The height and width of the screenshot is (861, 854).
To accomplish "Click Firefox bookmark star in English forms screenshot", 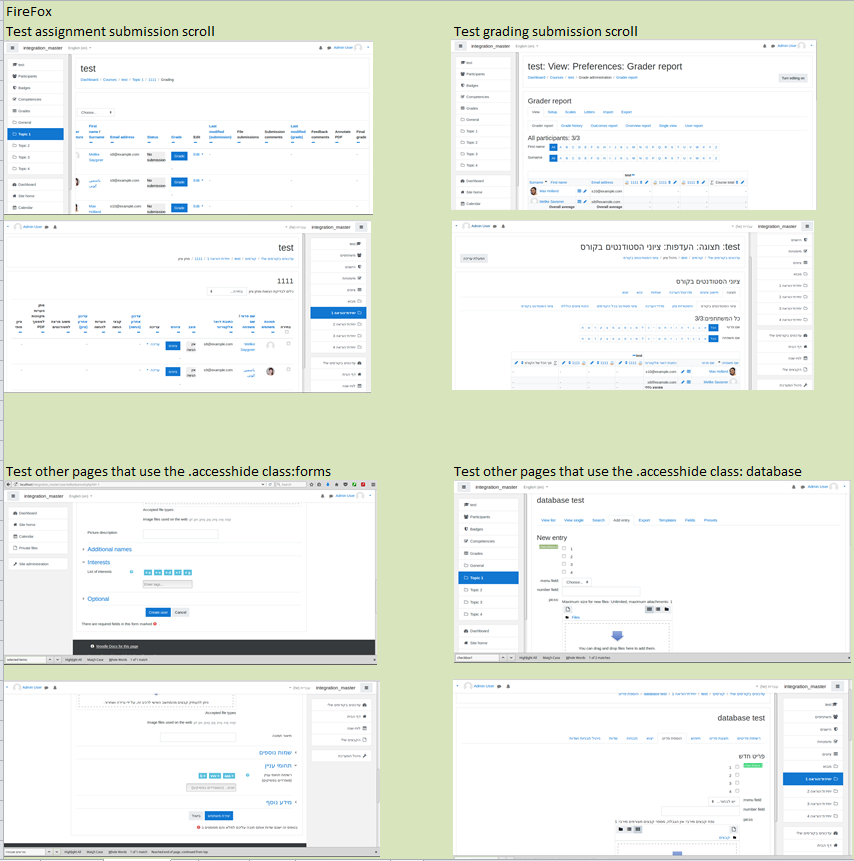I will (x=311, y=484).
